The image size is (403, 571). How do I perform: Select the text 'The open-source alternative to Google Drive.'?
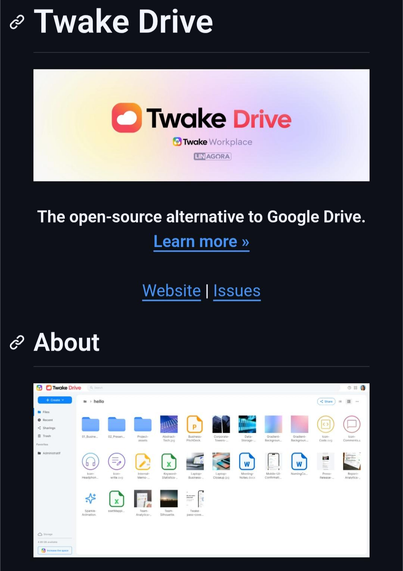[201, 217]
